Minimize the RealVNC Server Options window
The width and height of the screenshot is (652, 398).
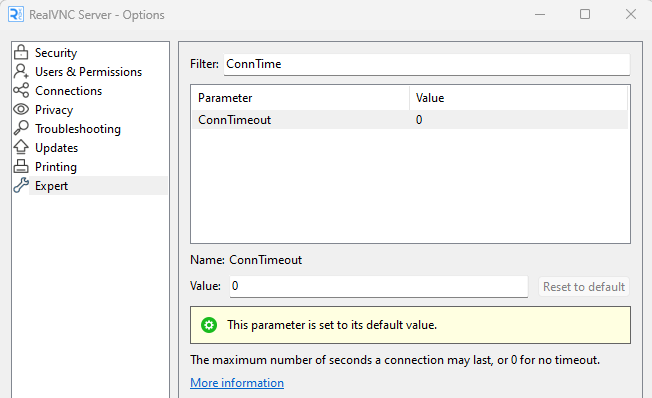540,15
